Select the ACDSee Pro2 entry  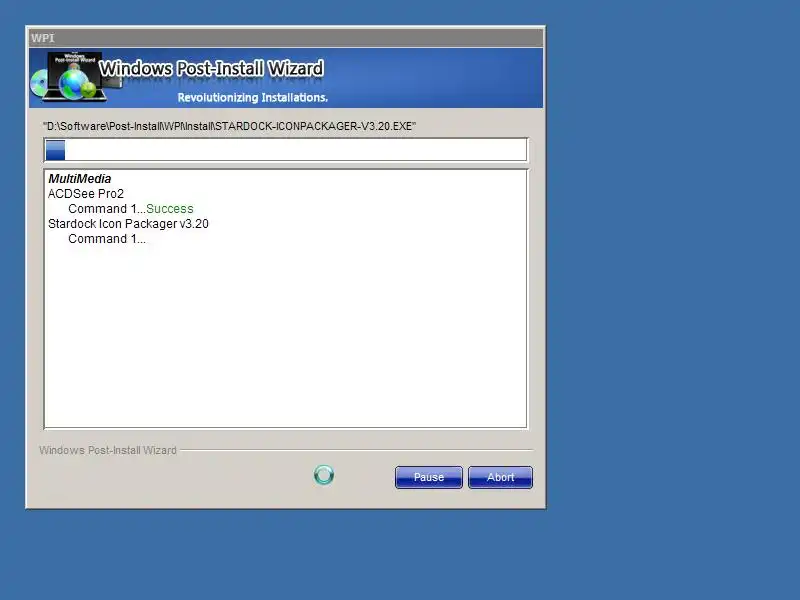click(x=86, y=194)
